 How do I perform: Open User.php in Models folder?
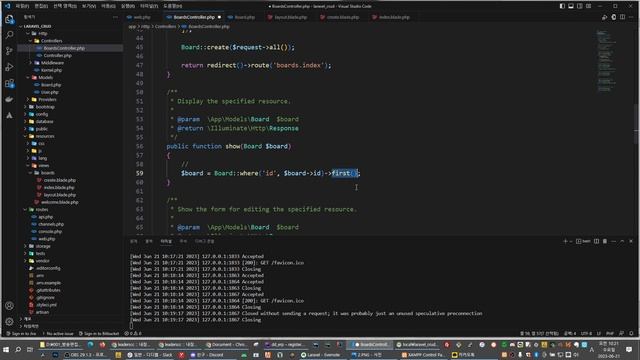point(50,92)
